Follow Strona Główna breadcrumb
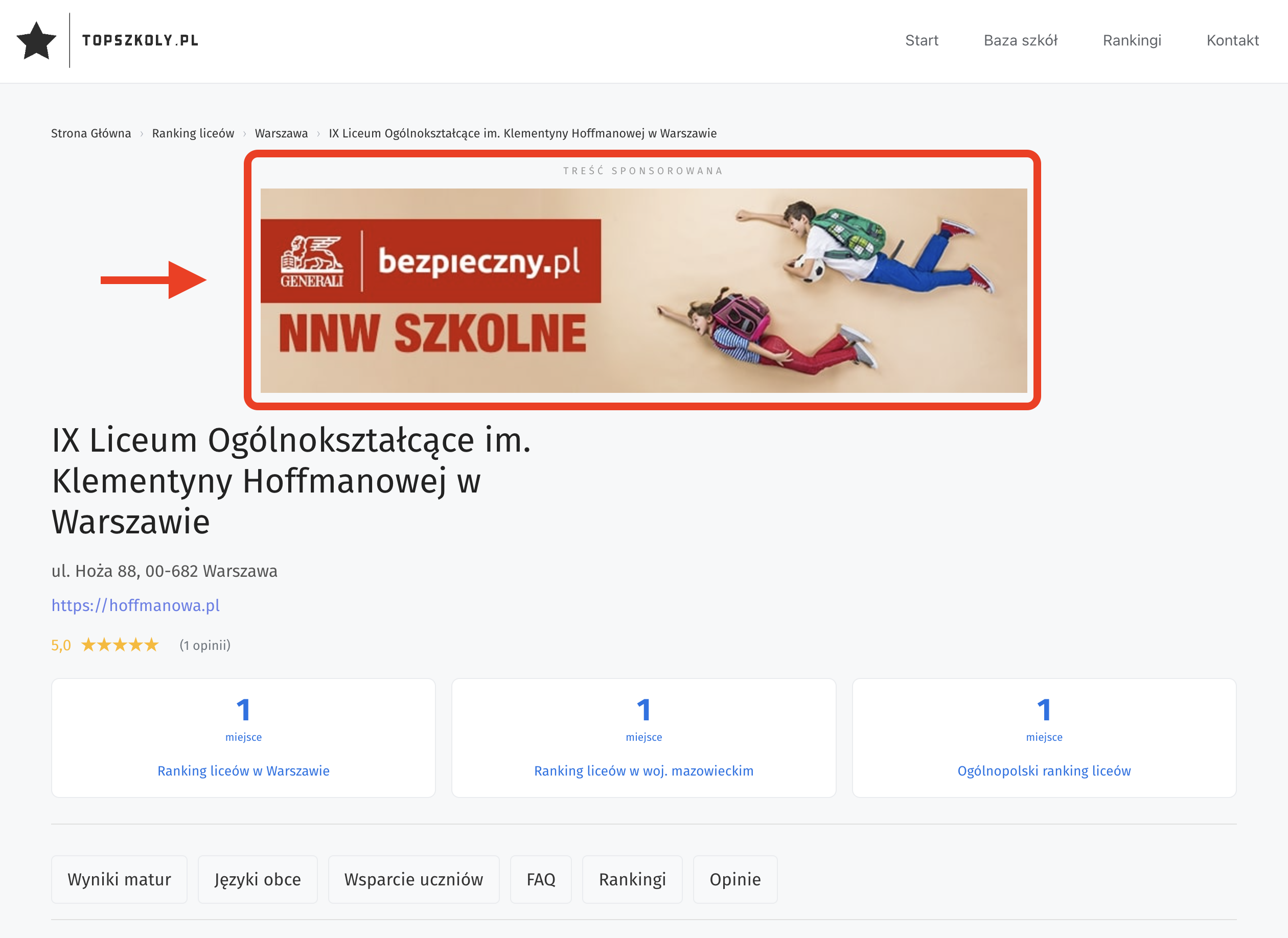 click(91, 133)
